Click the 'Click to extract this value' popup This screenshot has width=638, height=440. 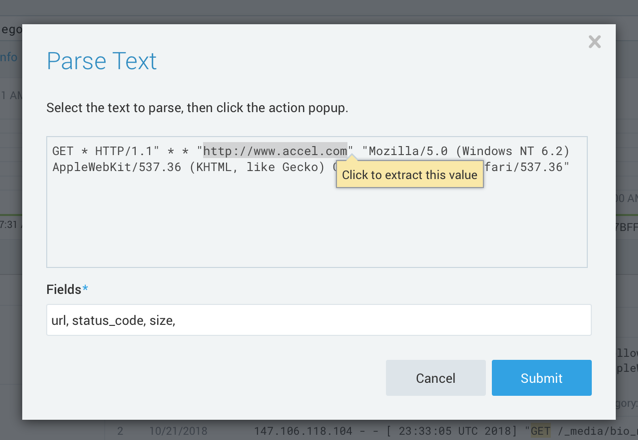[x=410, y=175]
